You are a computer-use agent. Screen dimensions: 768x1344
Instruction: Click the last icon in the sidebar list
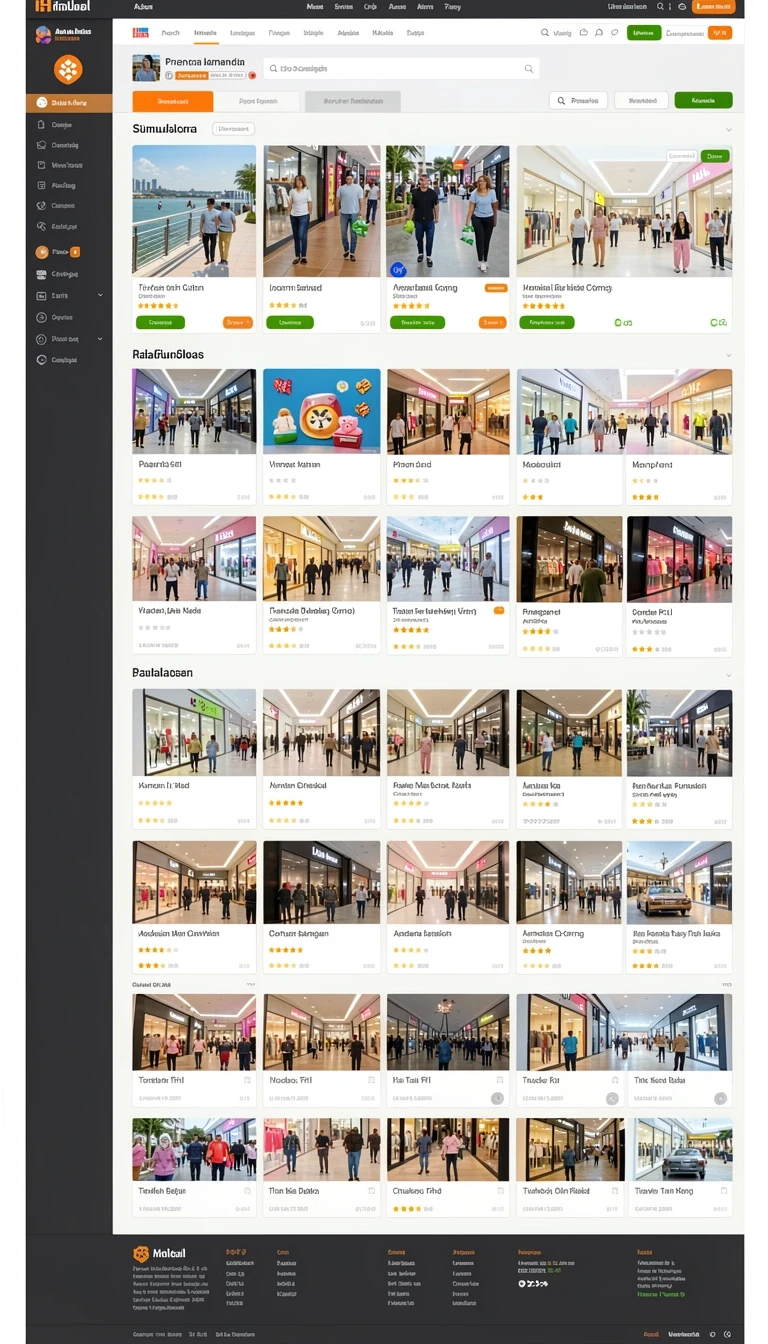(41, 360)
